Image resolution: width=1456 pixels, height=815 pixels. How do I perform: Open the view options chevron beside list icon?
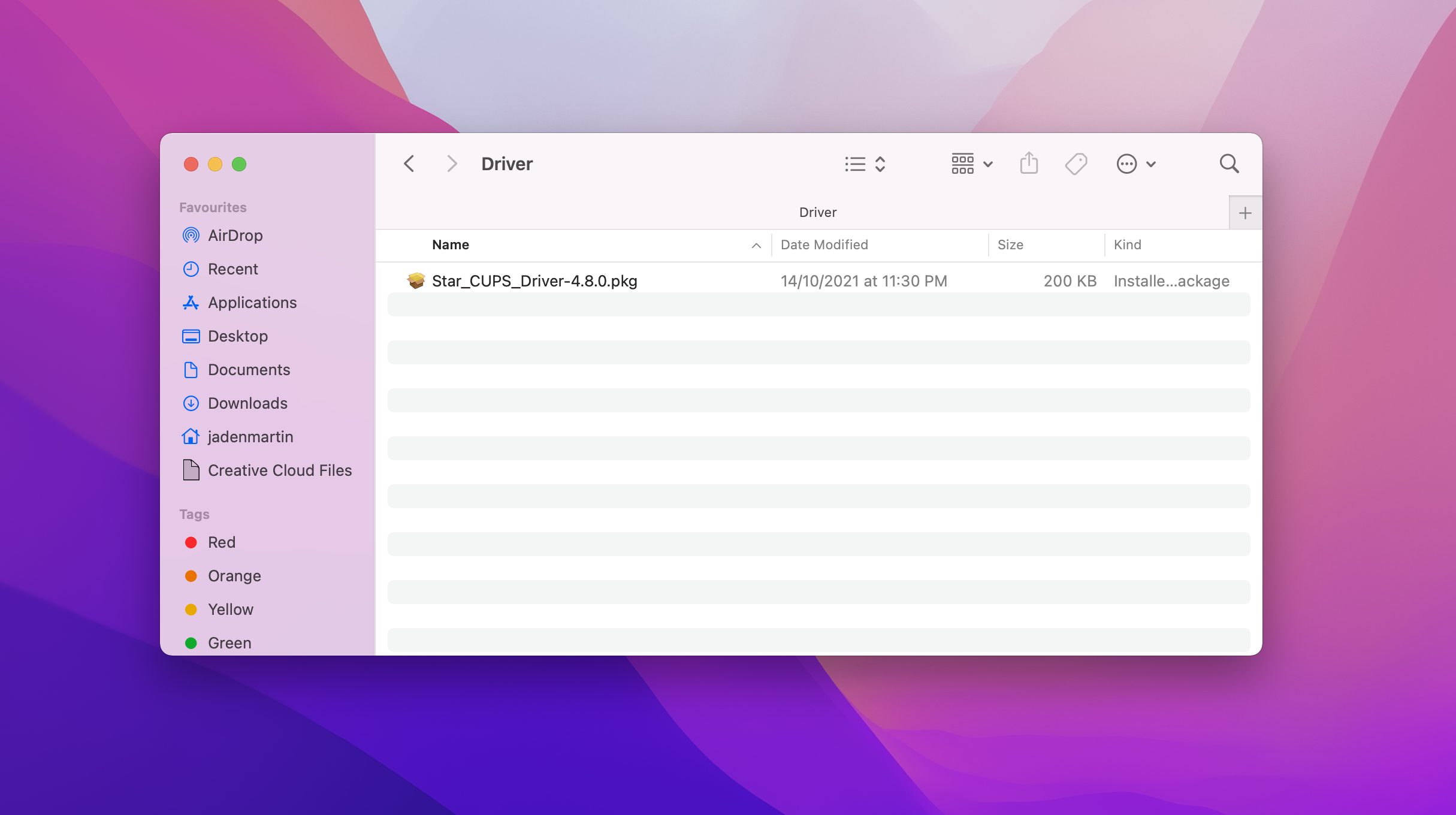[879, 164]
